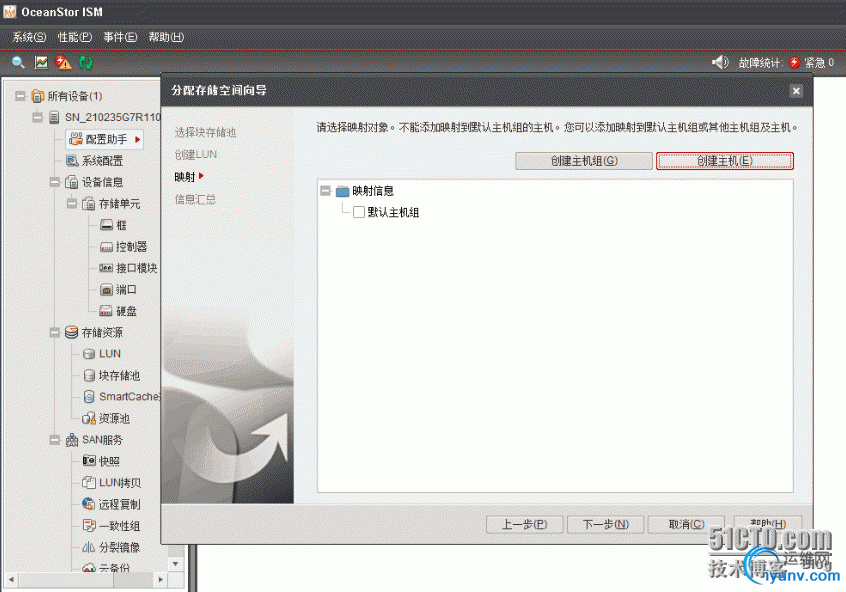The width and height of the screenshot is (846, 592).
Task: Open the search tool in the toolbar
Action: click(x=18, y=61)
